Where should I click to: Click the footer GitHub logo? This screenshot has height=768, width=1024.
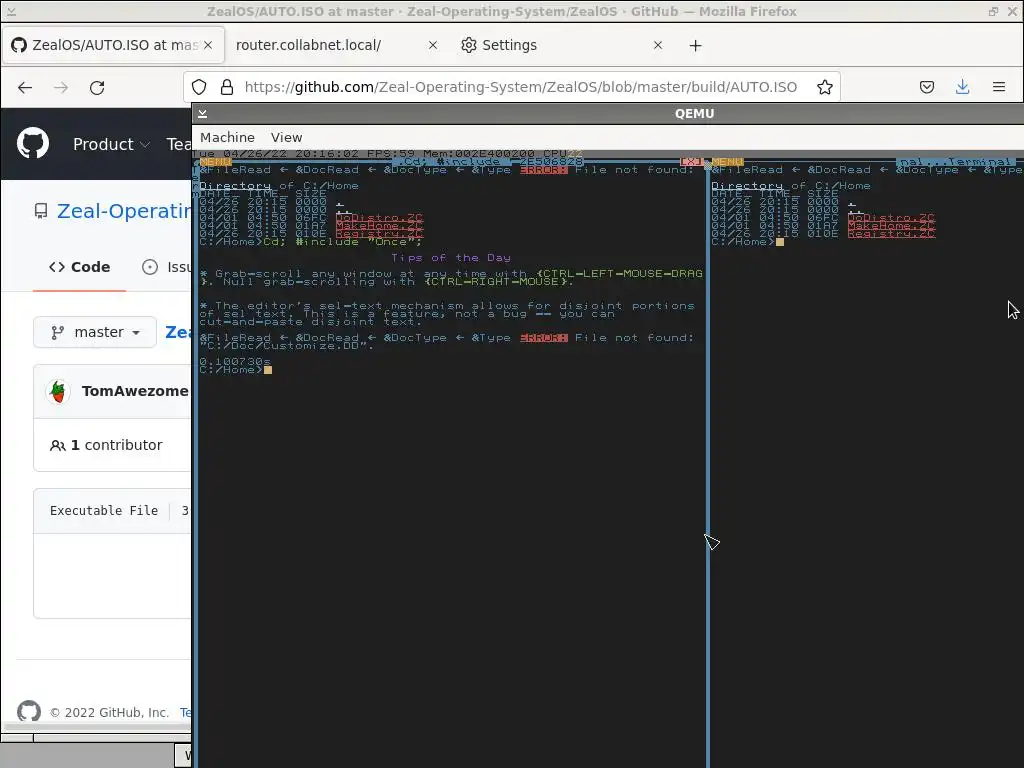[x=29, y=711]
